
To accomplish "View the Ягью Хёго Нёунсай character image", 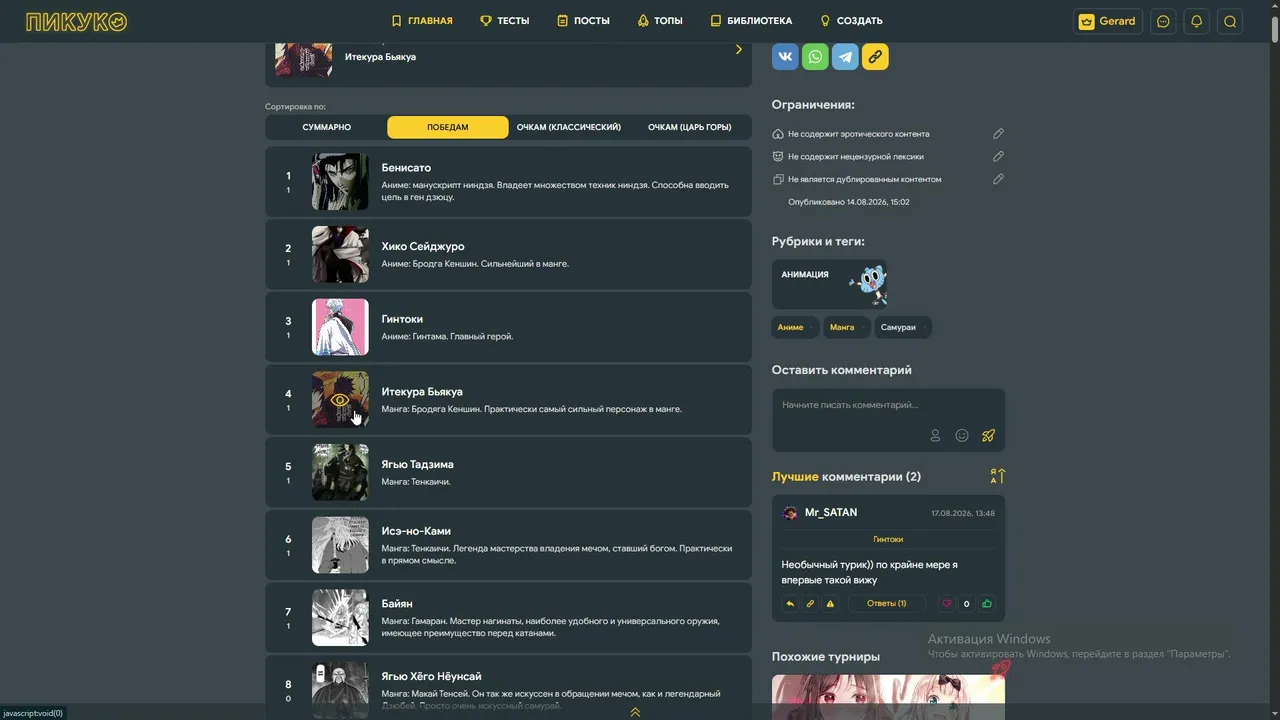I will tap(340, 690).
